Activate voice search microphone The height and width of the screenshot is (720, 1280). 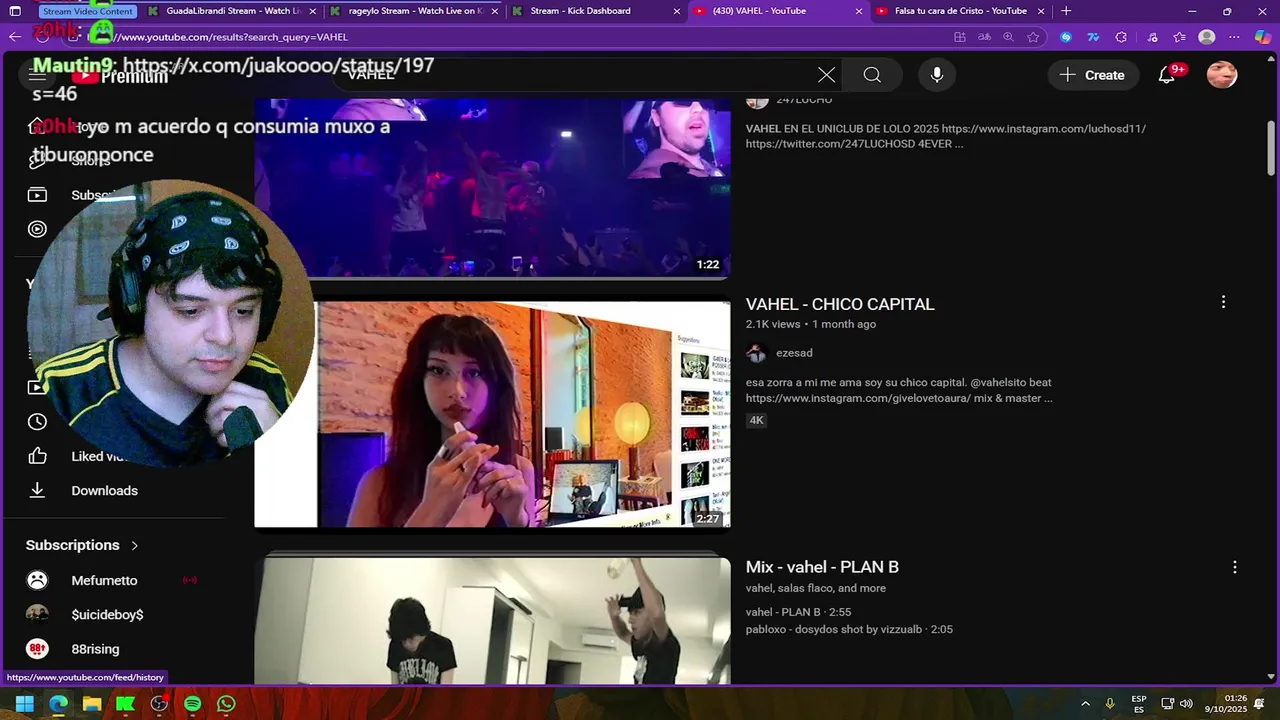tap(937, 75)
